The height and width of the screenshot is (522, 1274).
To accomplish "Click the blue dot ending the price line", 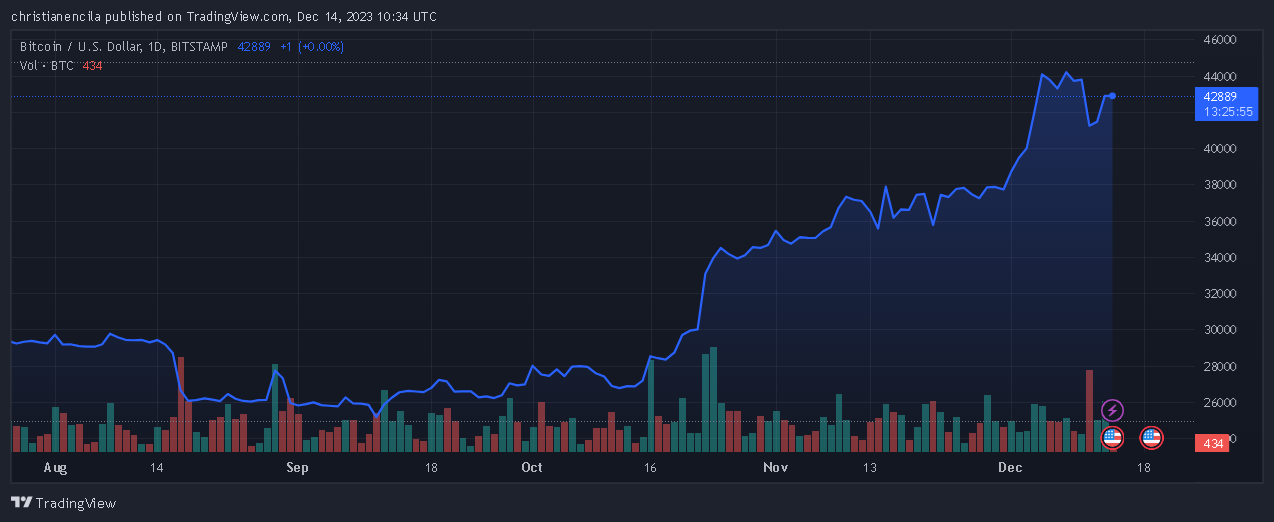I will [x=1113, y=96].
